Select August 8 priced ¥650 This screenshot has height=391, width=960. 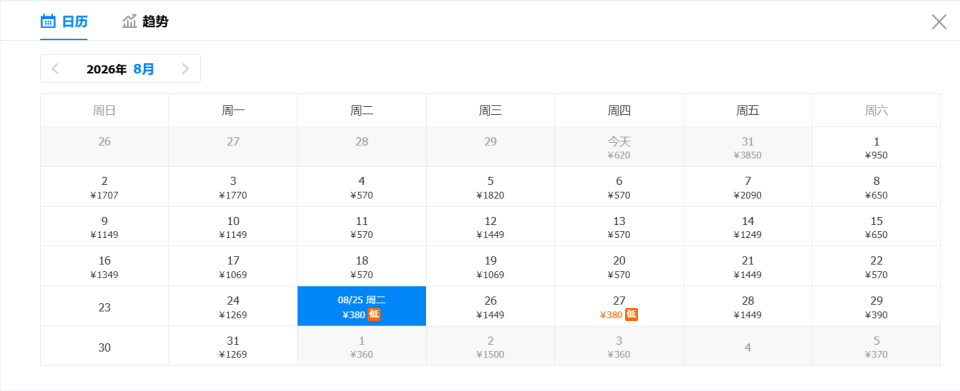coord(876,187)
